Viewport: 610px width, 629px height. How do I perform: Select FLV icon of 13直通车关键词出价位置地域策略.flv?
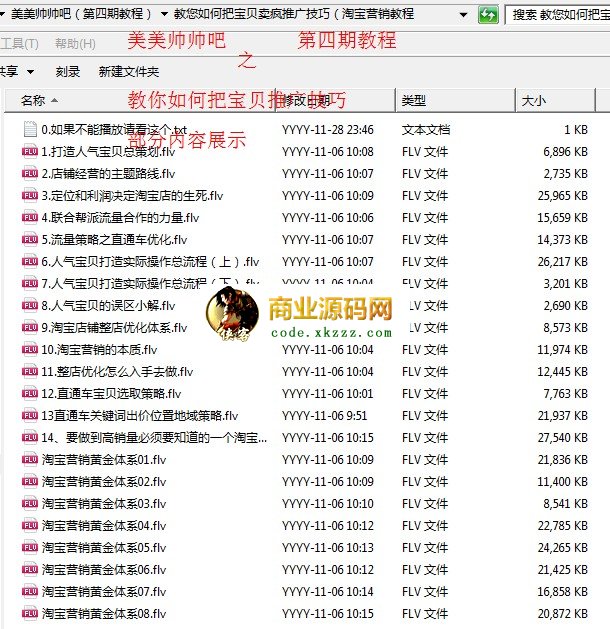[x=30, y=415]
